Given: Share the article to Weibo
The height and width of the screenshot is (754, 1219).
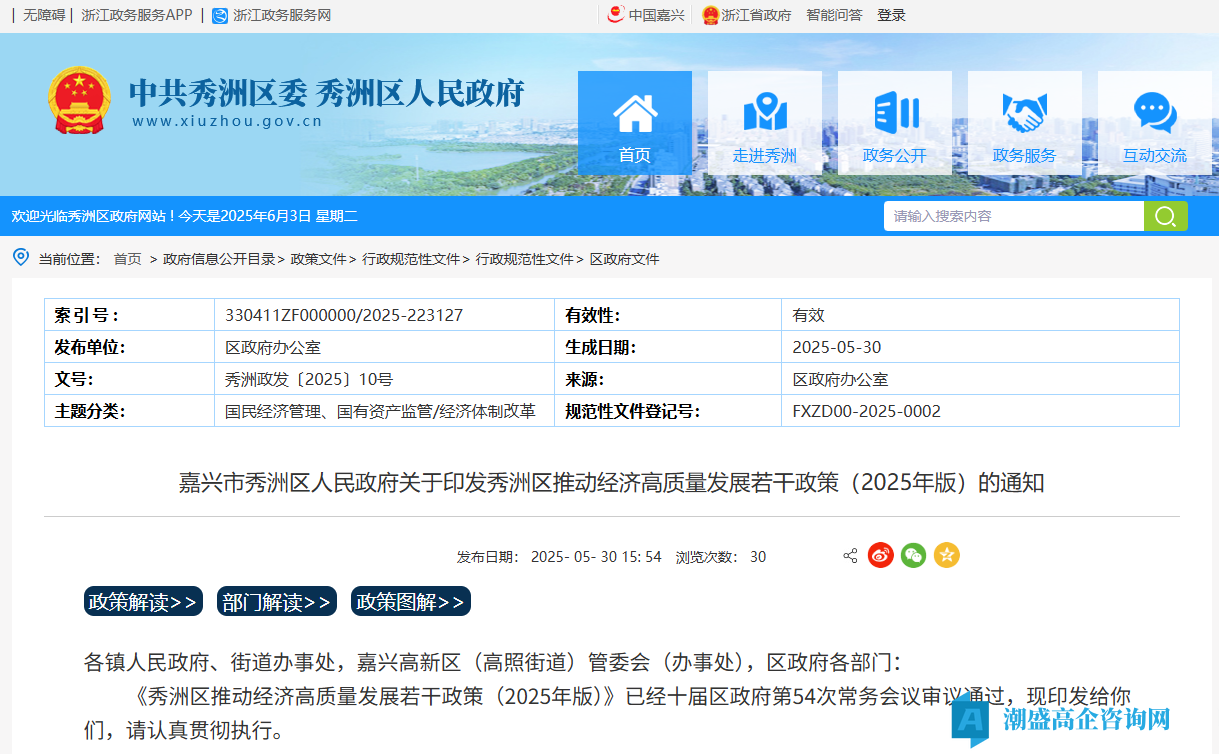Looking at the screenshot, I should click(x=880, y=555).
